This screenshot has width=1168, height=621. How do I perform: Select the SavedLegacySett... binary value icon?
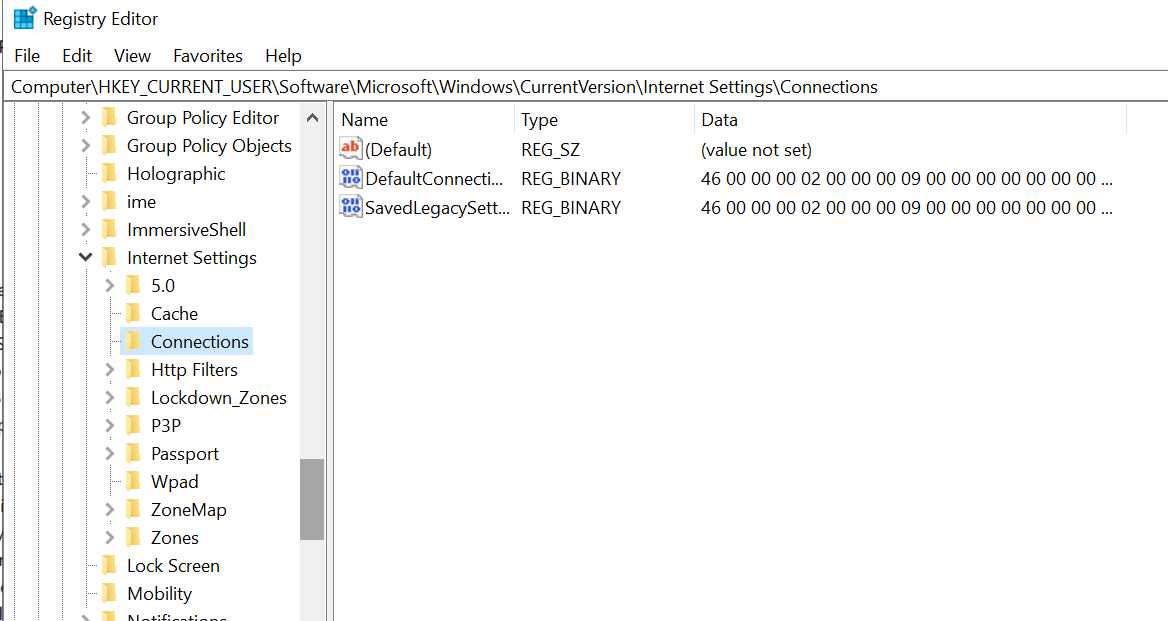coord(350,206)
